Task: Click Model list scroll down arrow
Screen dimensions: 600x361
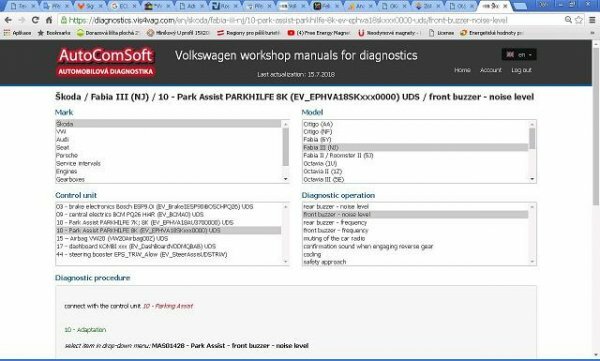Action: tap(532, 179)
